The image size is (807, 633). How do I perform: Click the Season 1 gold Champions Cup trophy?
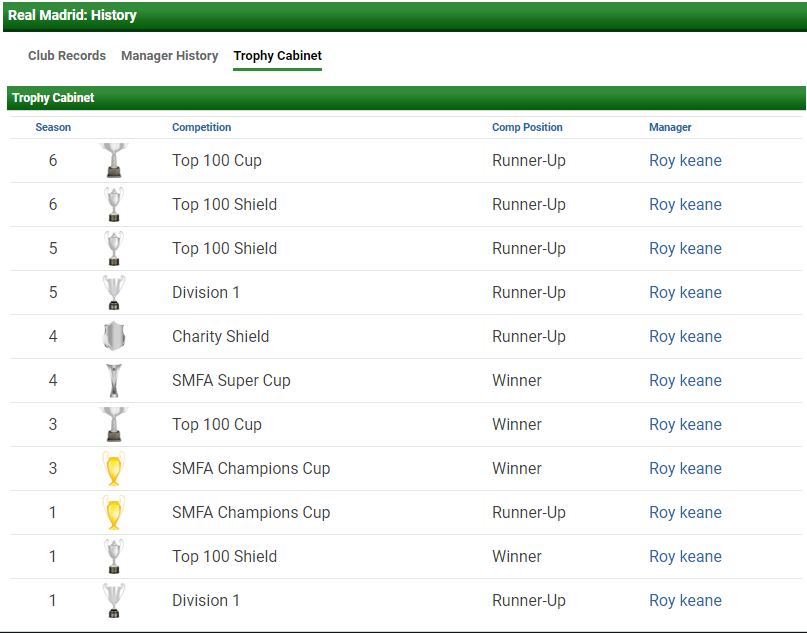pyautogui.click(x=114, y=512)
